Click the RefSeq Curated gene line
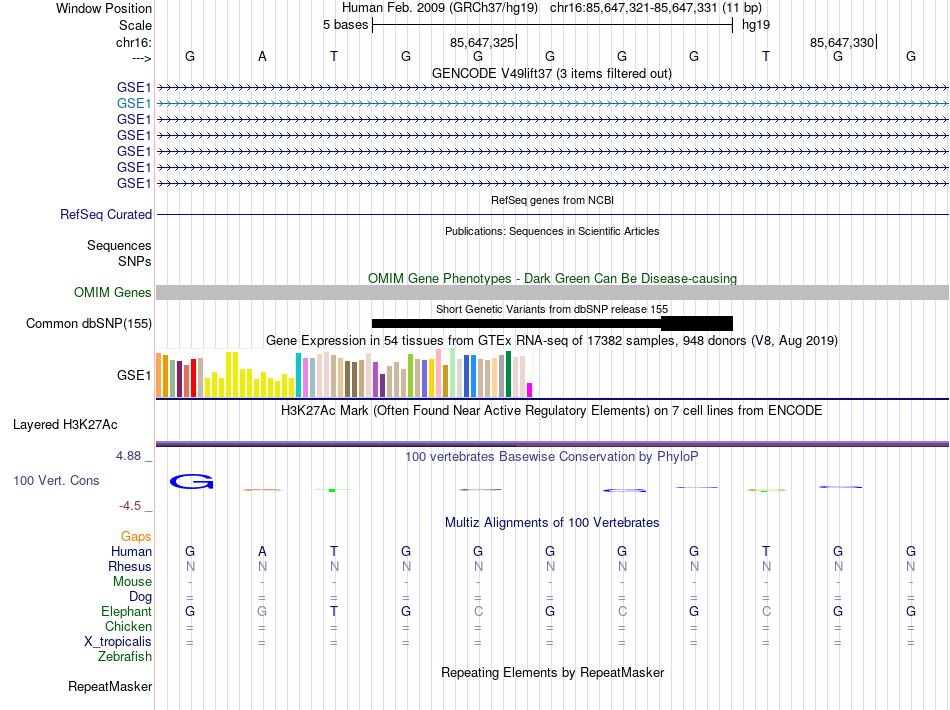The image size is (950, 710). coord(552,214)
